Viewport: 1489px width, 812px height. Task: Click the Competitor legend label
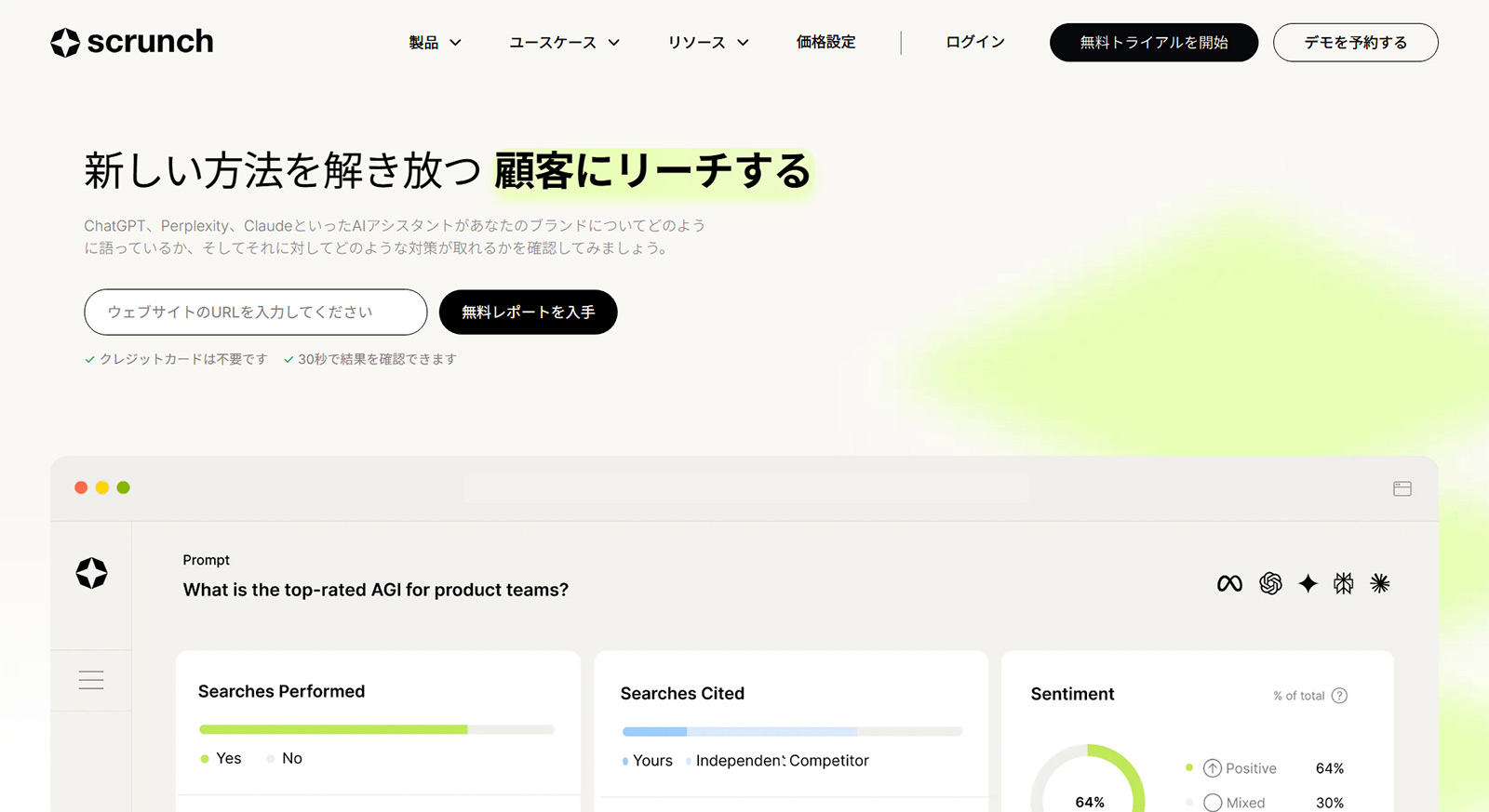pos(829,761)
